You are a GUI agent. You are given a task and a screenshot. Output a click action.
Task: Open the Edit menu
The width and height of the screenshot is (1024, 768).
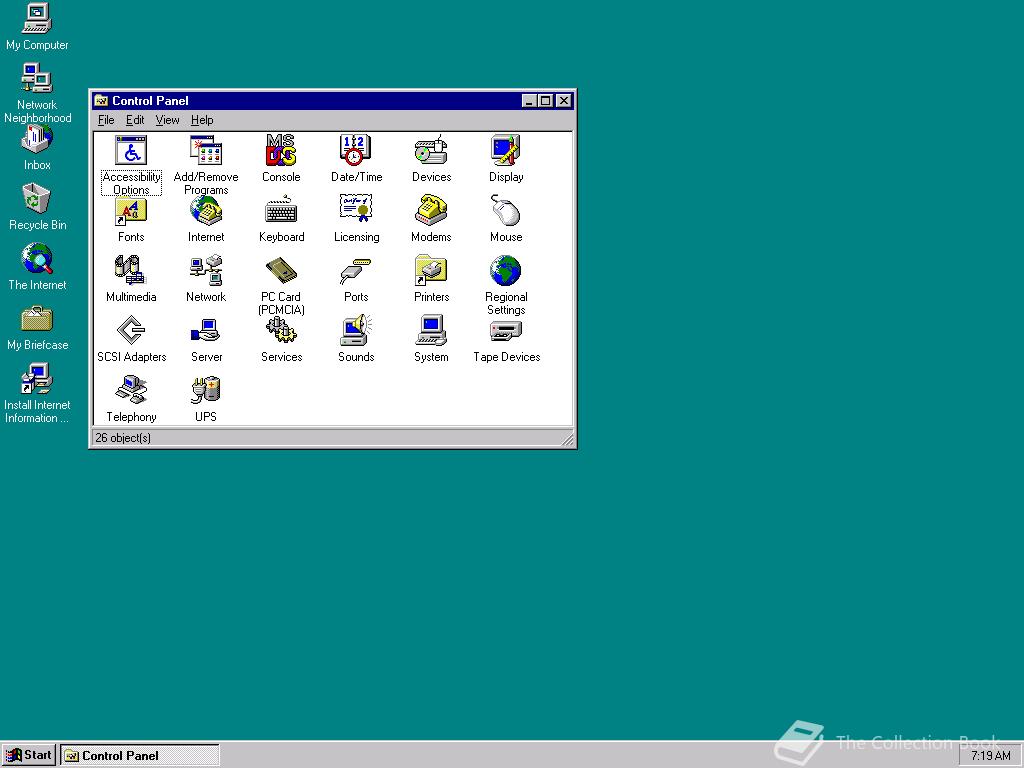pos(135,120)
